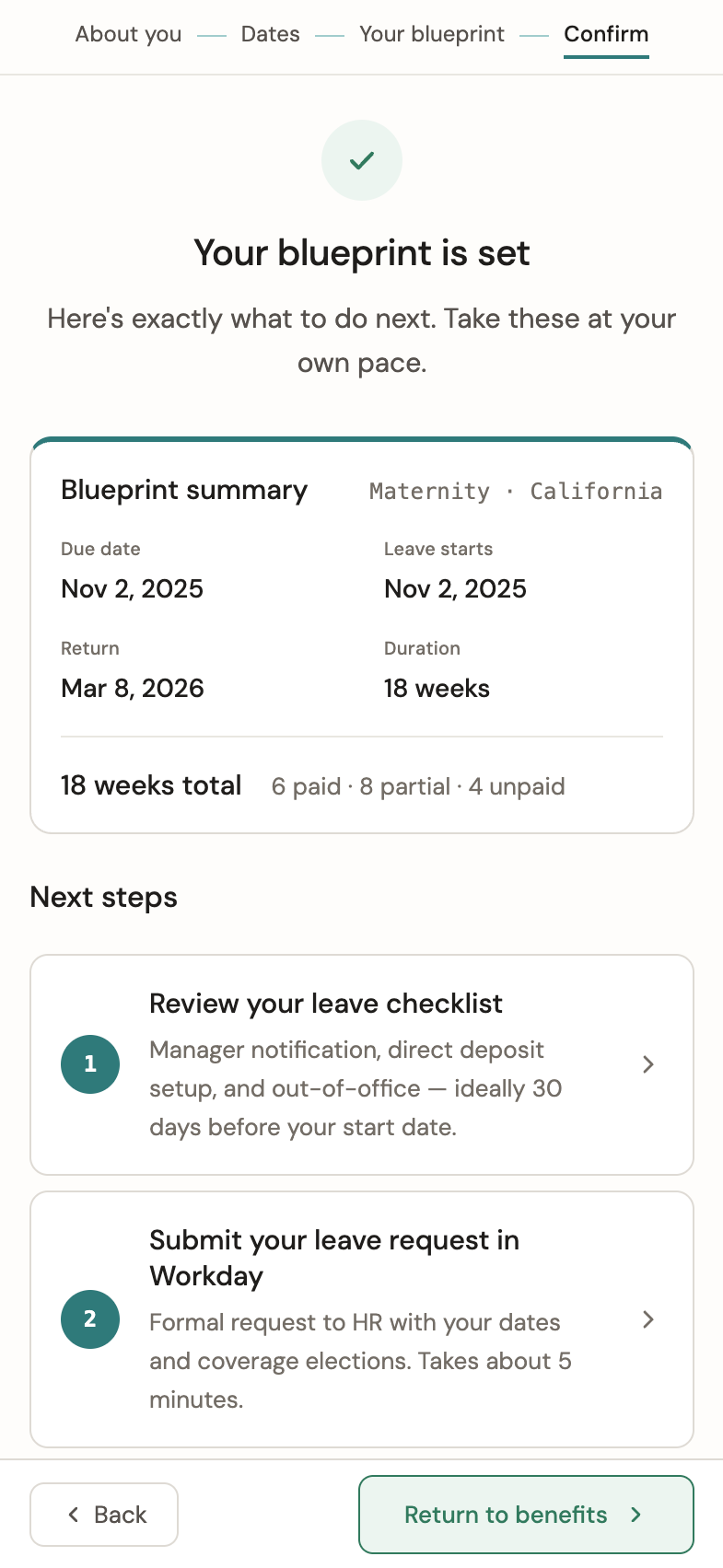Click Return to benefits

coord(525,1514)
